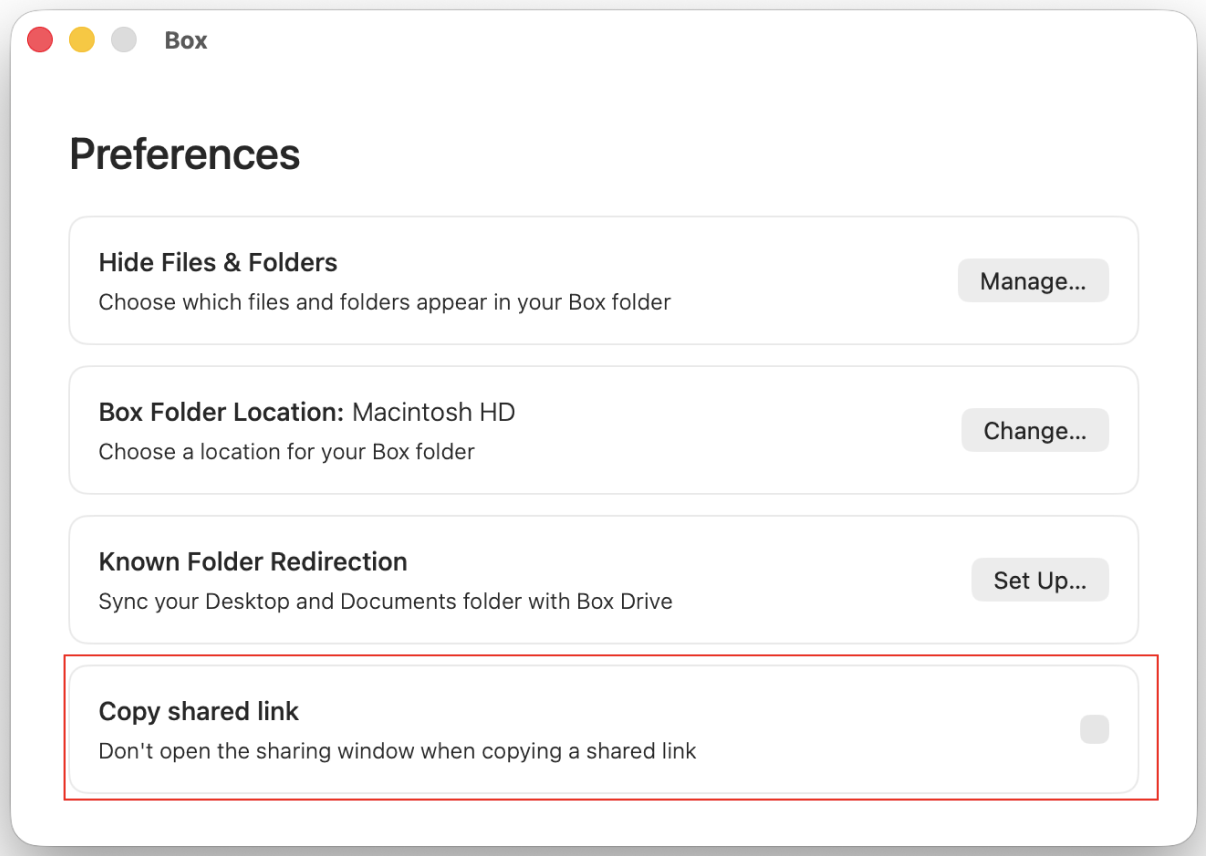Screen dimensions: 1206x856
Task: Close the Box preferences window
Action: pyautogui.click(x=40, y=40)
